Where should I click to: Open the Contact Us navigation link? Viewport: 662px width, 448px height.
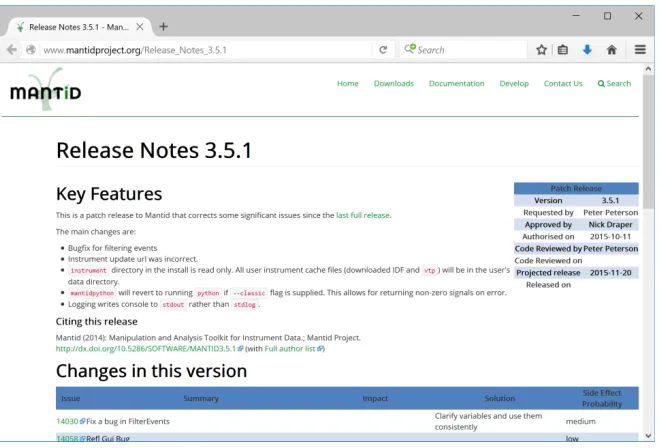(x=563, y=84)
